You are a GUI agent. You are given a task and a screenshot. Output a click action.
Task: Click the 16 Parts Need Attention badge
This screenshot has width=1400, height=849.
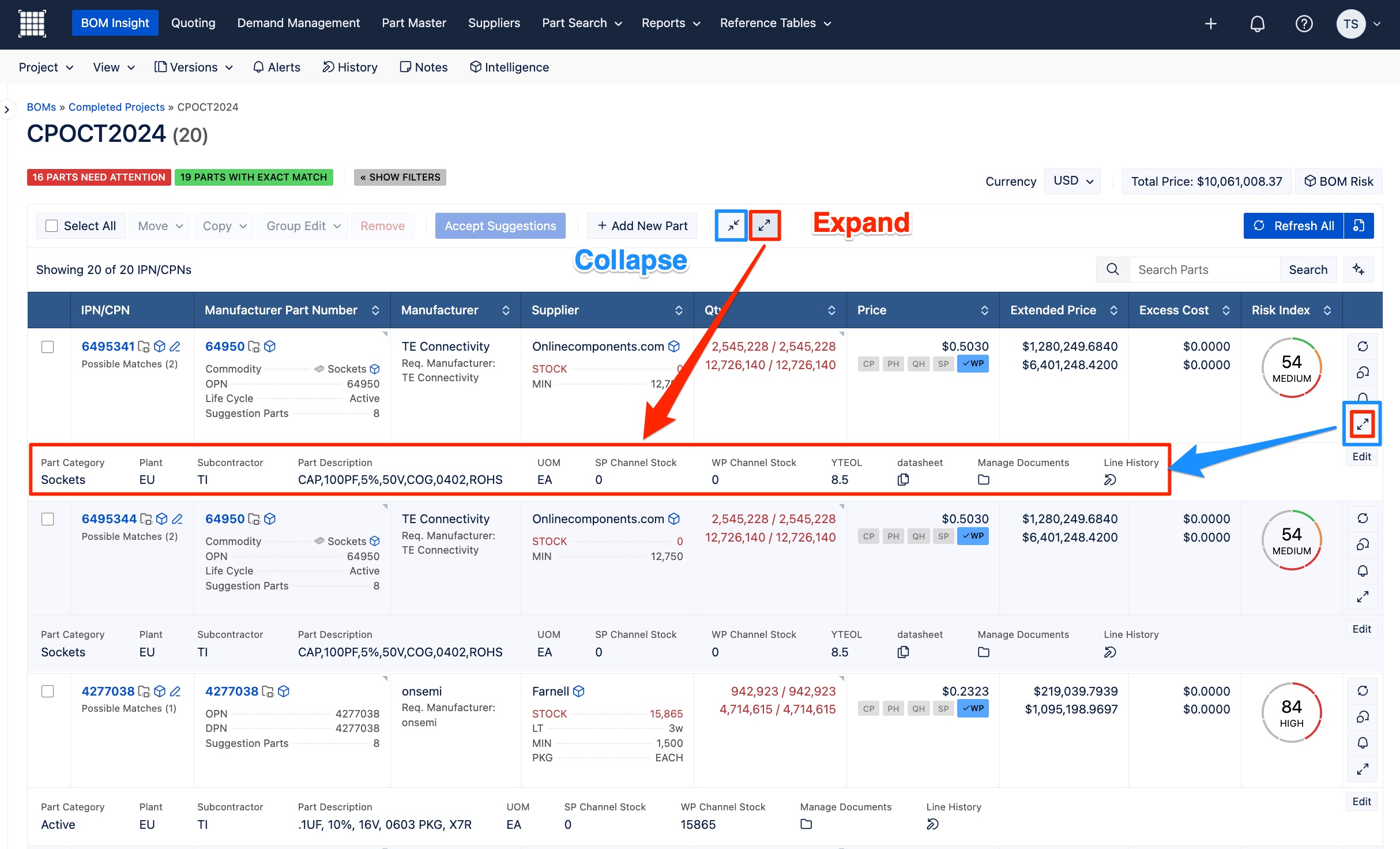pyautogui.click(x=99, y=177)
